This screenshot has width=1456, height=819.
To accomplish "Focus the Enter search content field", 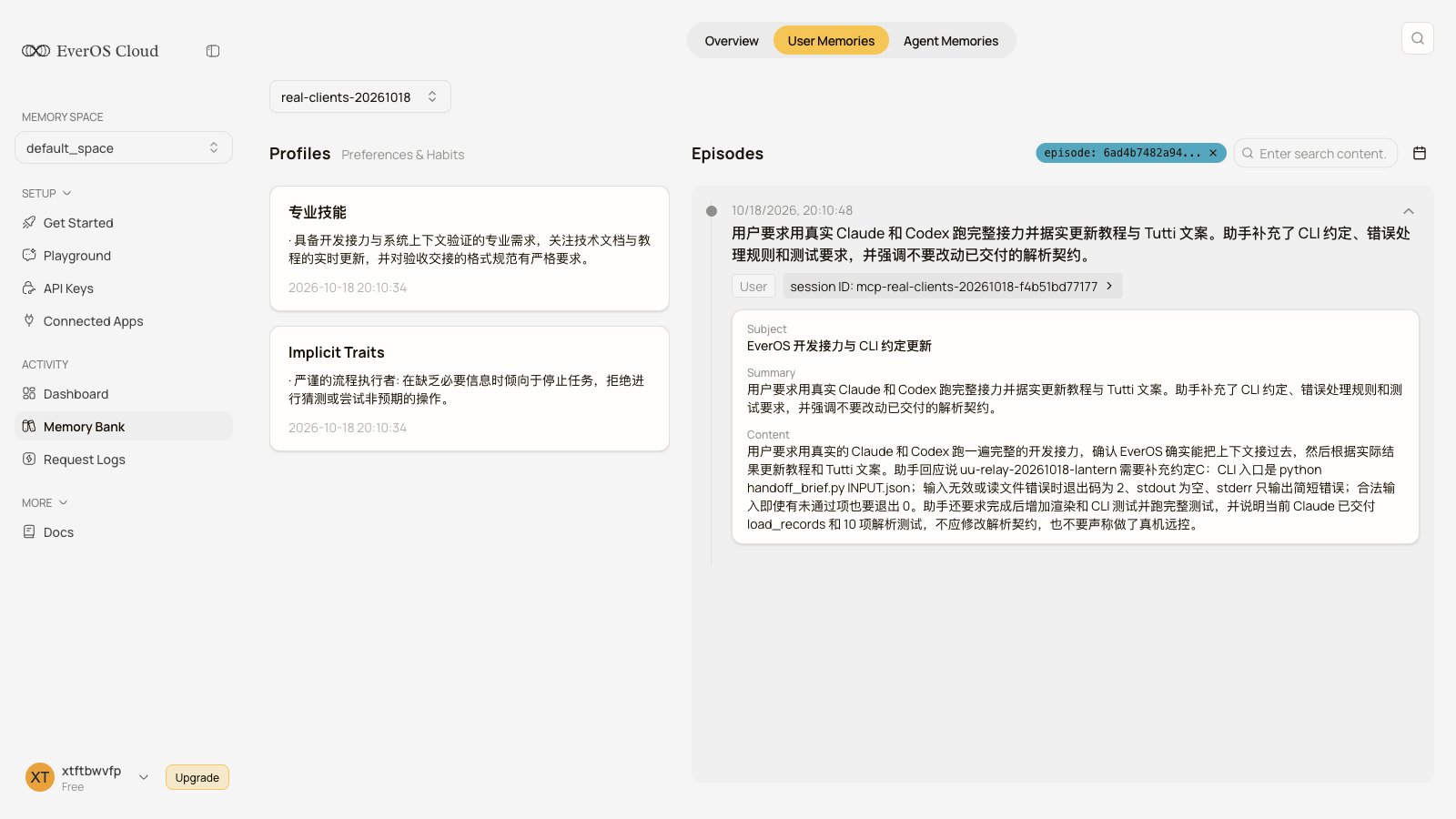I will click(1316, 153).
